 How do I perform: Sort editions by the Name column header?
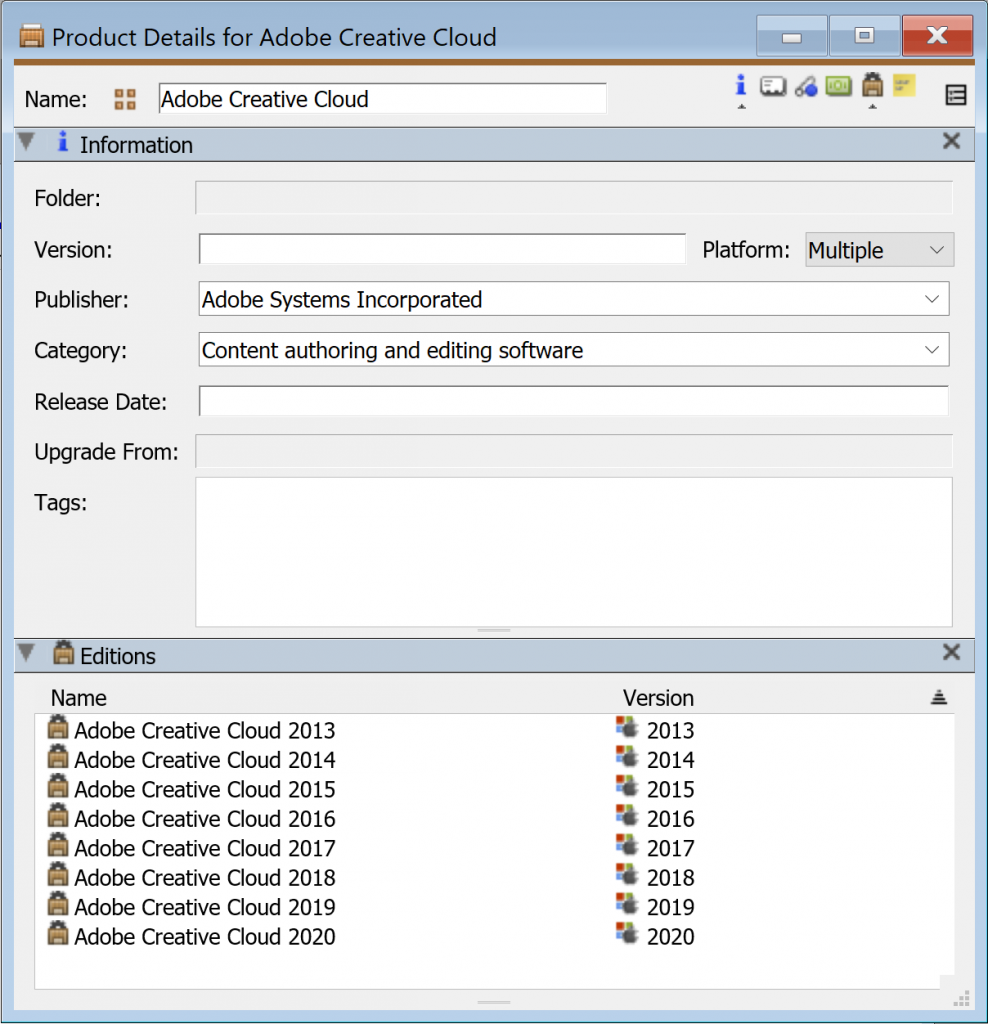coord(79,698)
